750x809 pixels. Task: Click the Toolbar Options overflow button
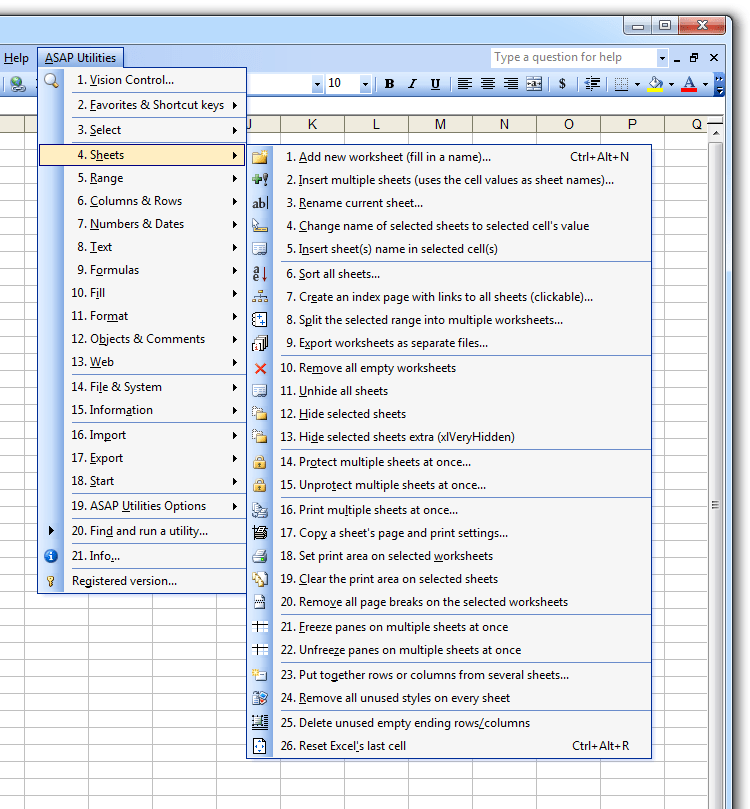click(719, 84)
